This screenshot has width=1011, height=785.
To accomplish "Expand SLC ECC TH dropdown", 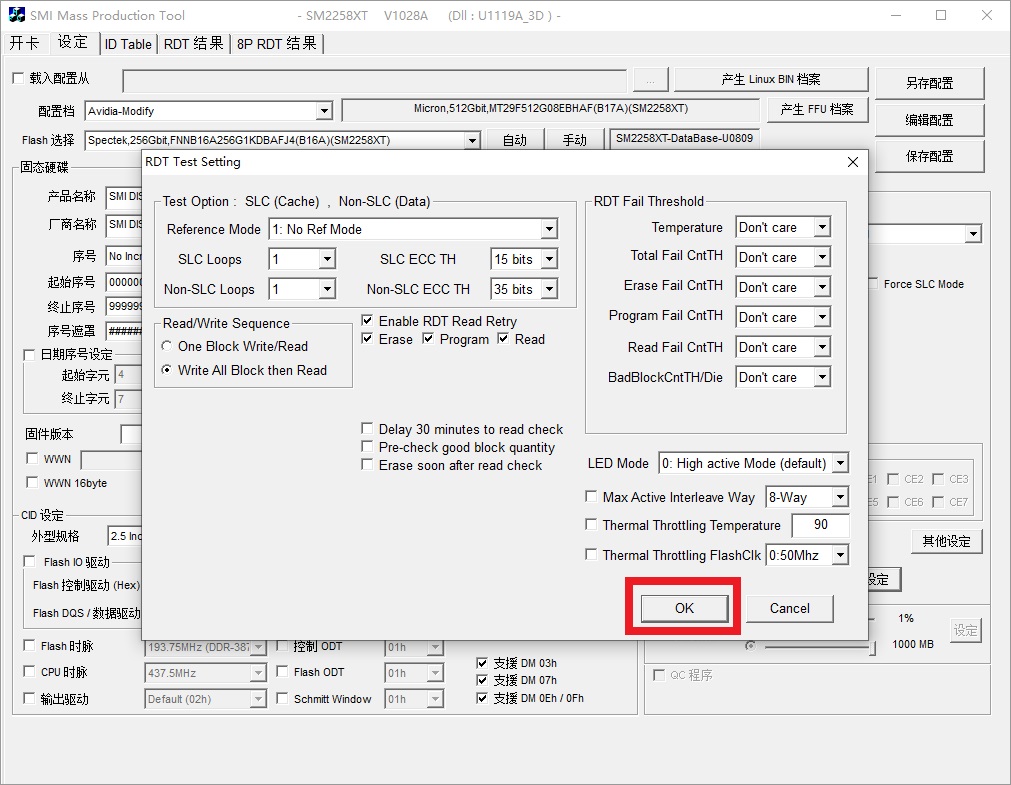I will click(549, 259).
